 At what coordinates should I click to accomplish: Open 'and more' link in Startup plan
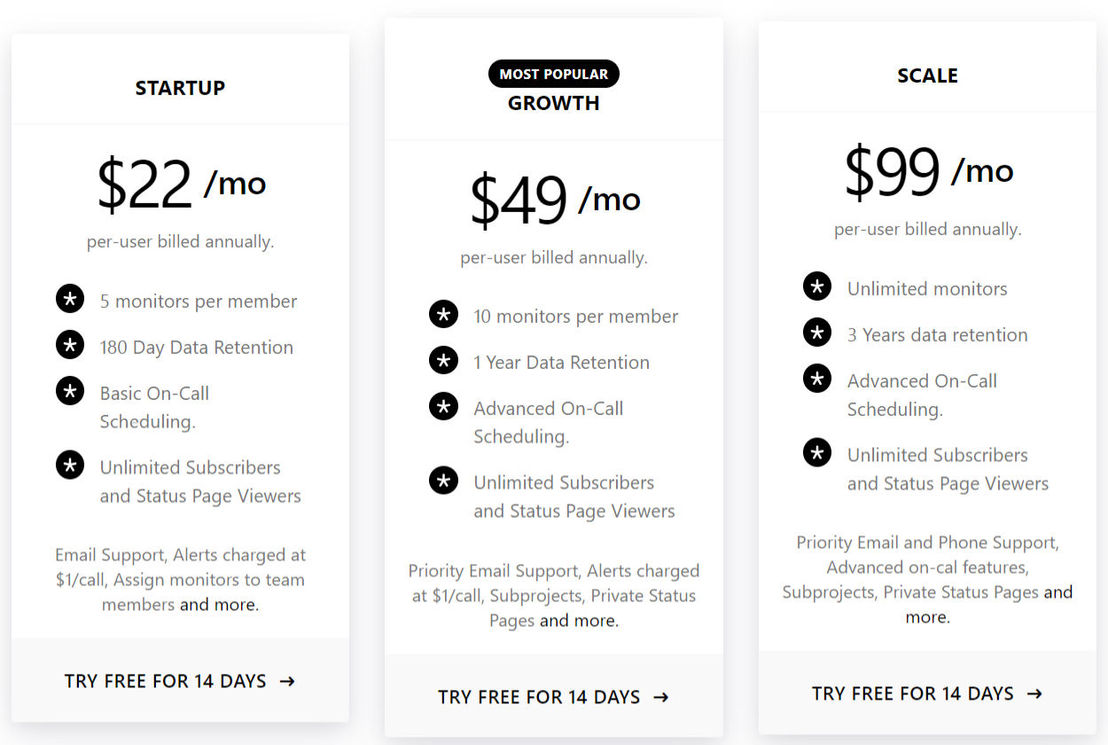click(x=219, y=605)
